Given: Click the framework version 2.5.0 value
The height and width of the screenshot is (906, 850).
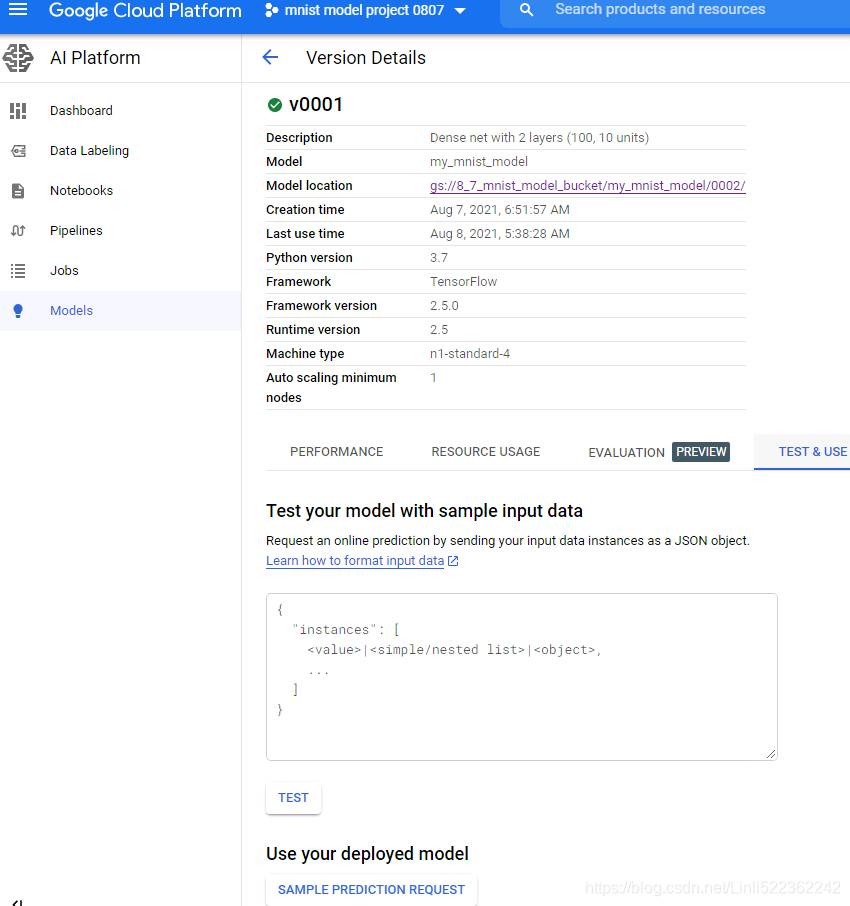Looking at the screenshot, I should (x=444, y=306).
